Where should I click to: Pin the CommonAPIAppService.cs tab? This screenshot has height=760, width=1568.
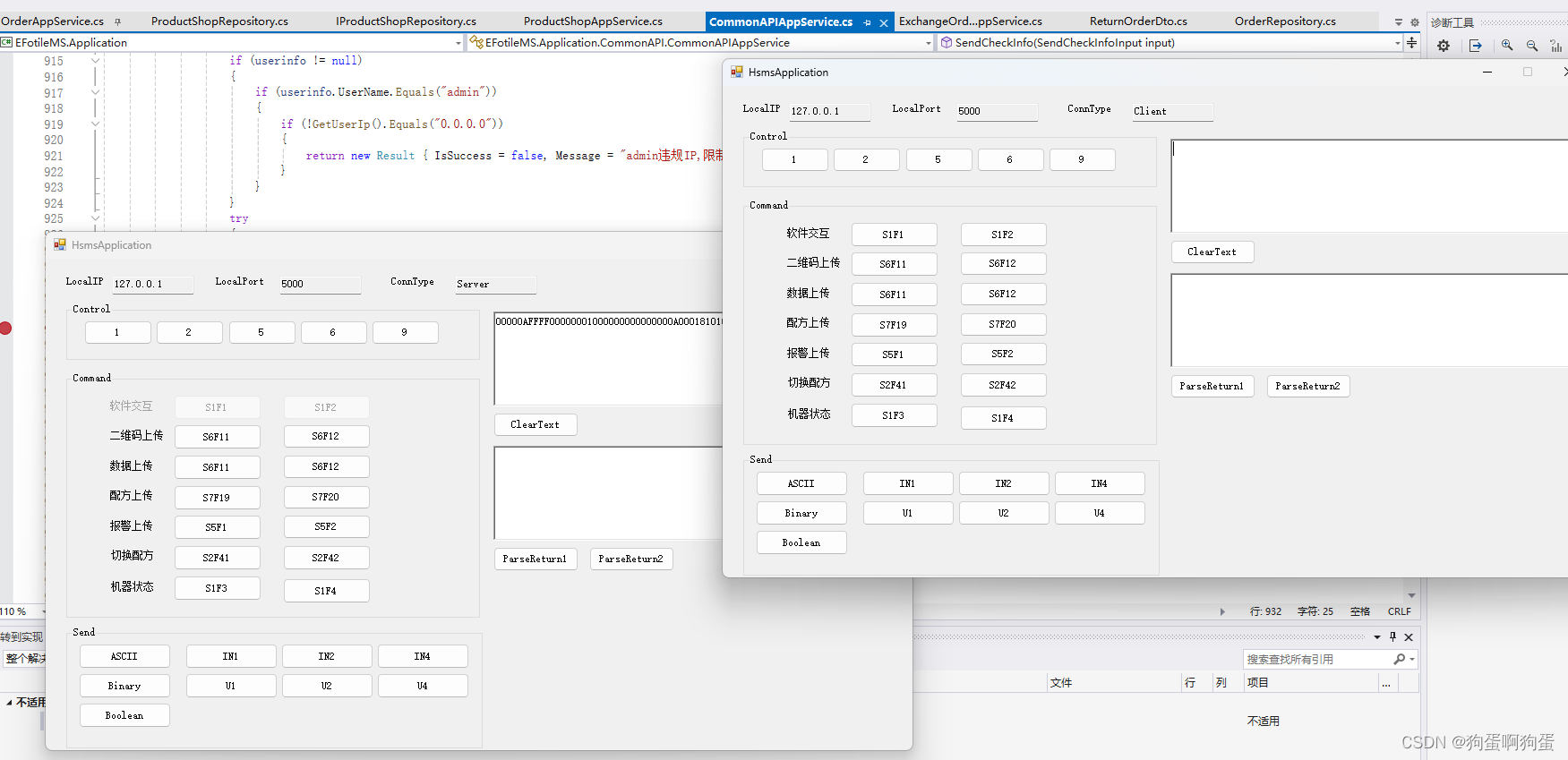click(867, 22)
